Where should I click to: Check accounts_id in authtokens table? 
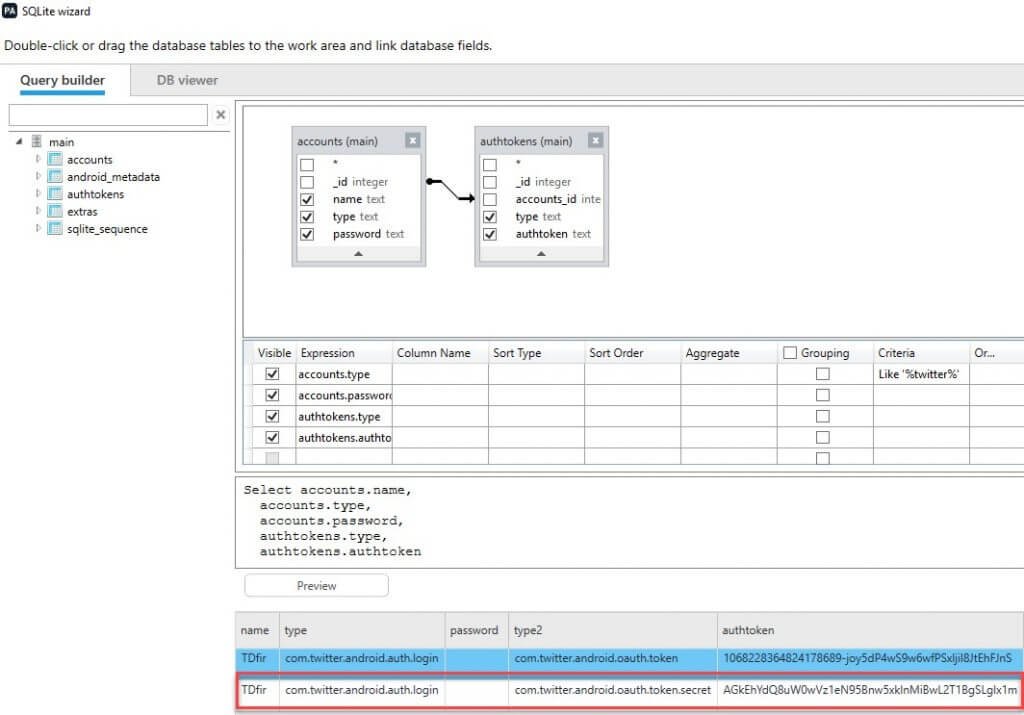click(x=490, y=199)
